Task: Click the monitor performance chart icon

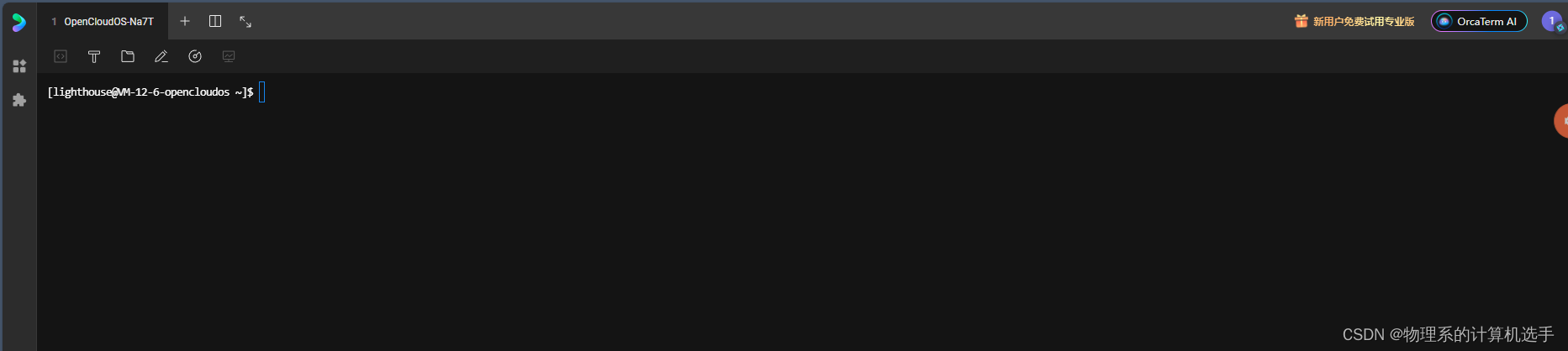Action: (x=229, y=56)
